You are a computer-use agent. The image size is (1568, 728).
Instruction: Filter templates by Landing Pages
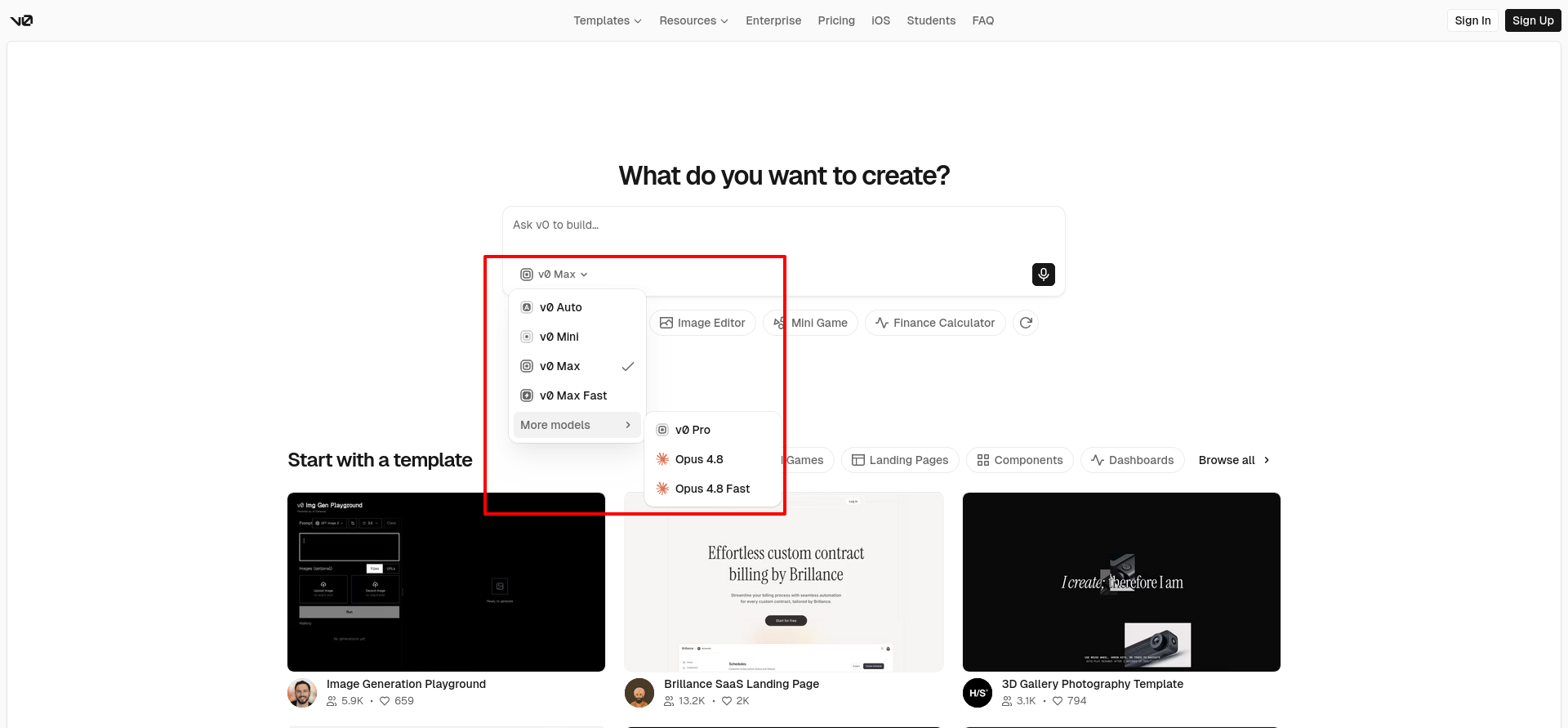(x=900, y=460)
